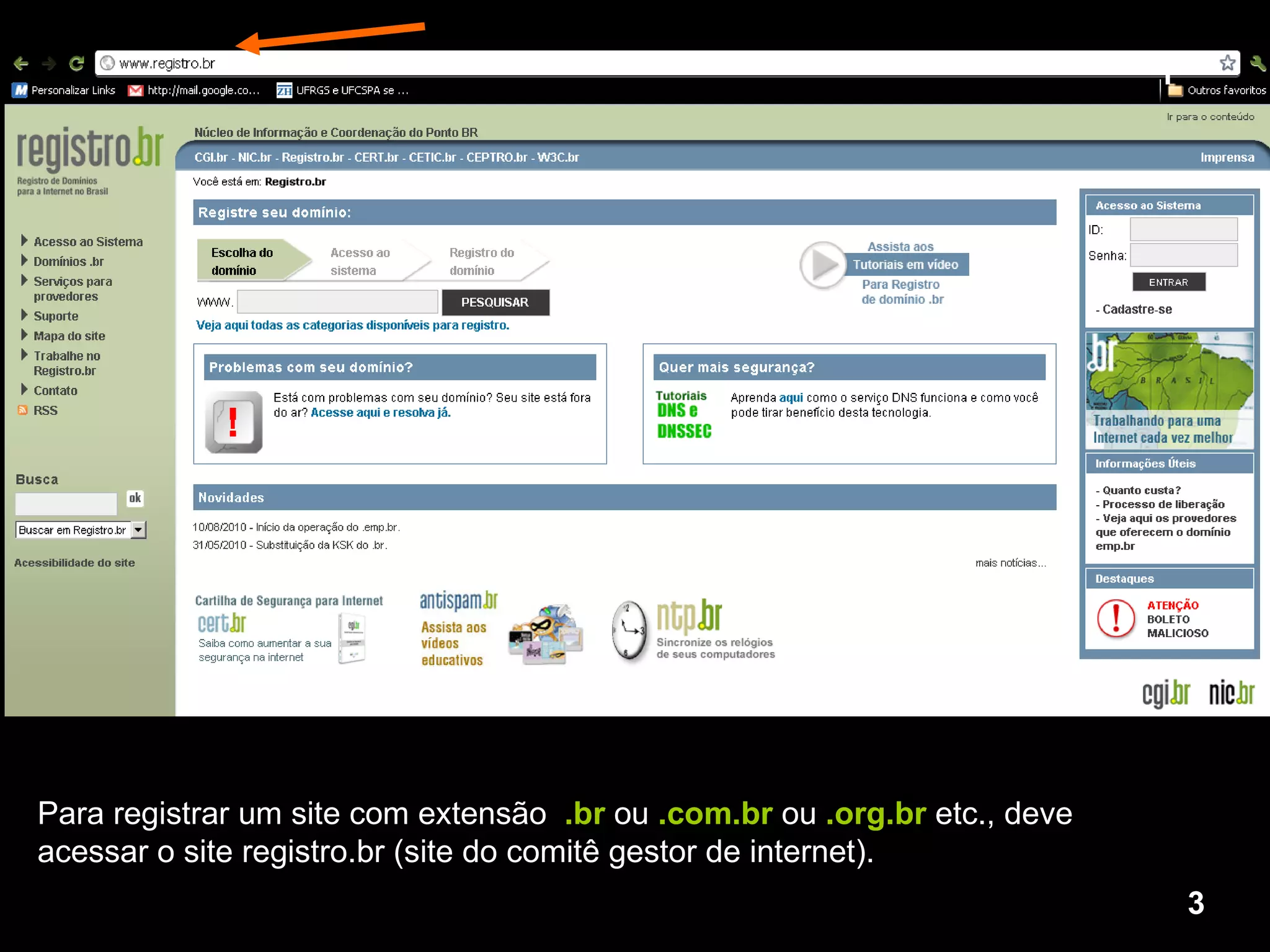The image size is (1270, 952).
Task: Click Ir para o conteúdo link
Action: point(1210,117)
